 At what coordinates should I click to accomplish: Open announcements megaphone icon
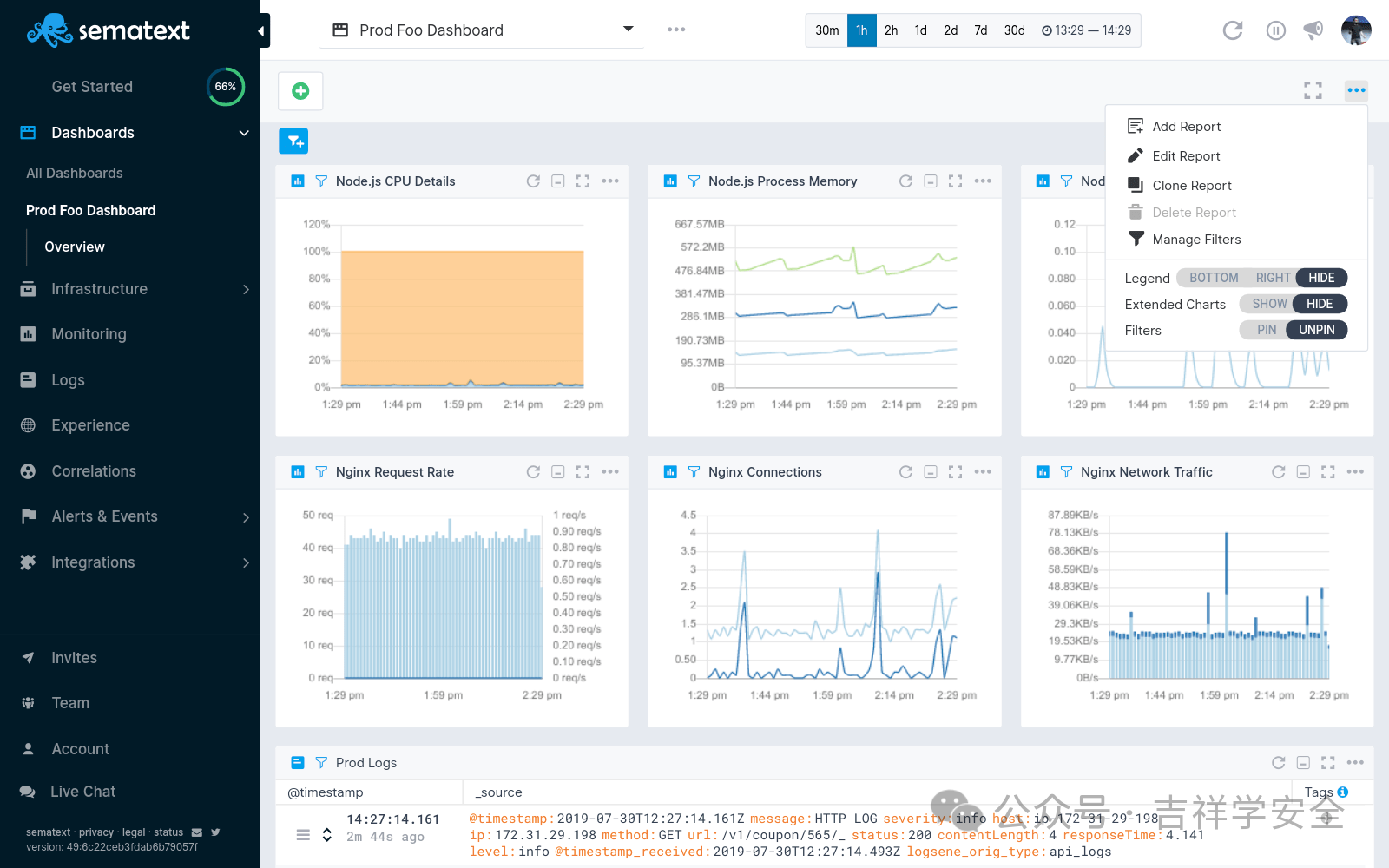[1313, 30]
